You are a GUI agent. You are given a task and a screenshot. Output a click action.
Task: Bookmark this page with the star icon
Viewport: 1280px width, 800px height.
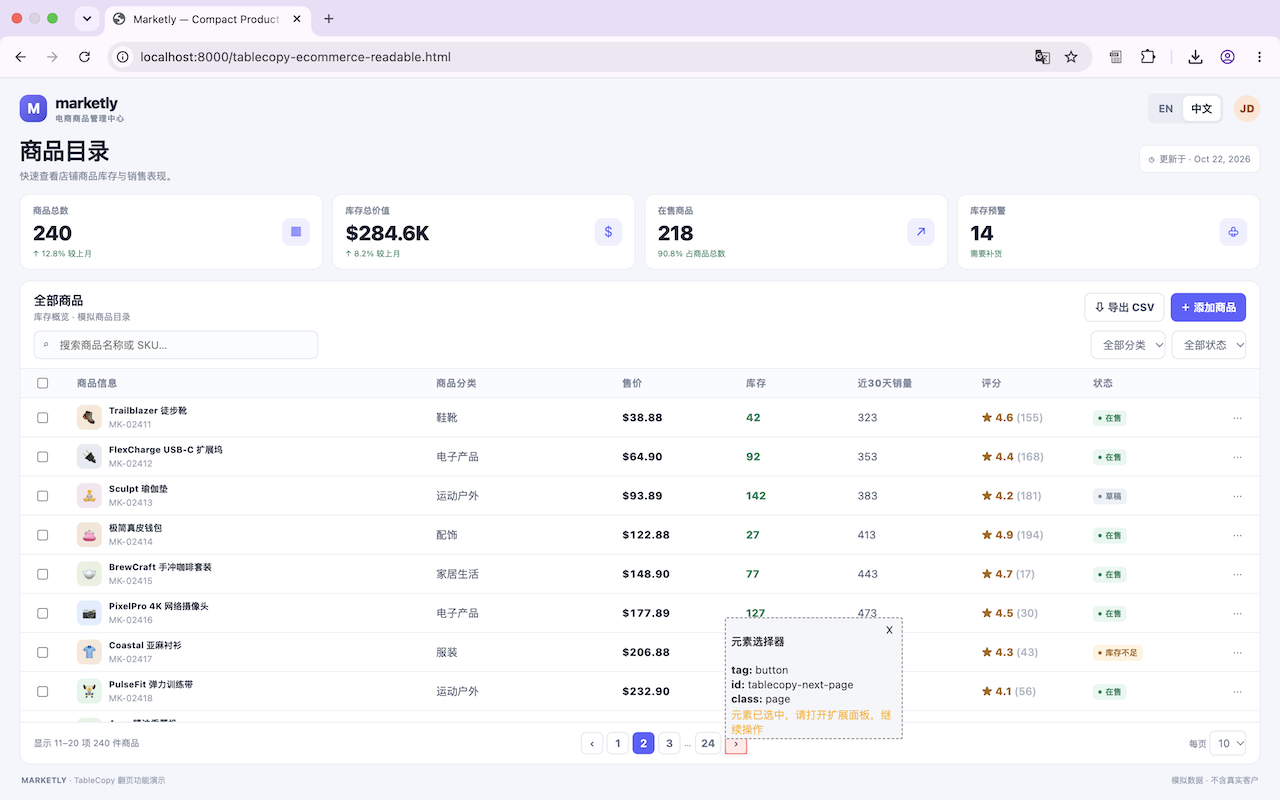[1071, 57]
